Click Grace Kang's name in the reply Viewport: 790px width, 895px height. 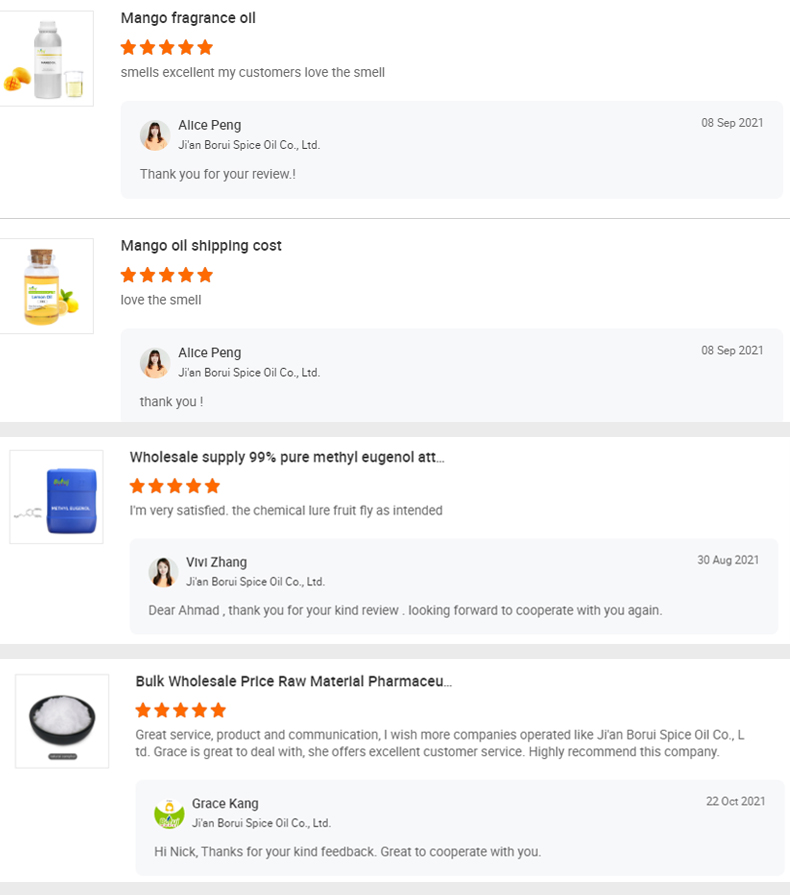(225, 803)
